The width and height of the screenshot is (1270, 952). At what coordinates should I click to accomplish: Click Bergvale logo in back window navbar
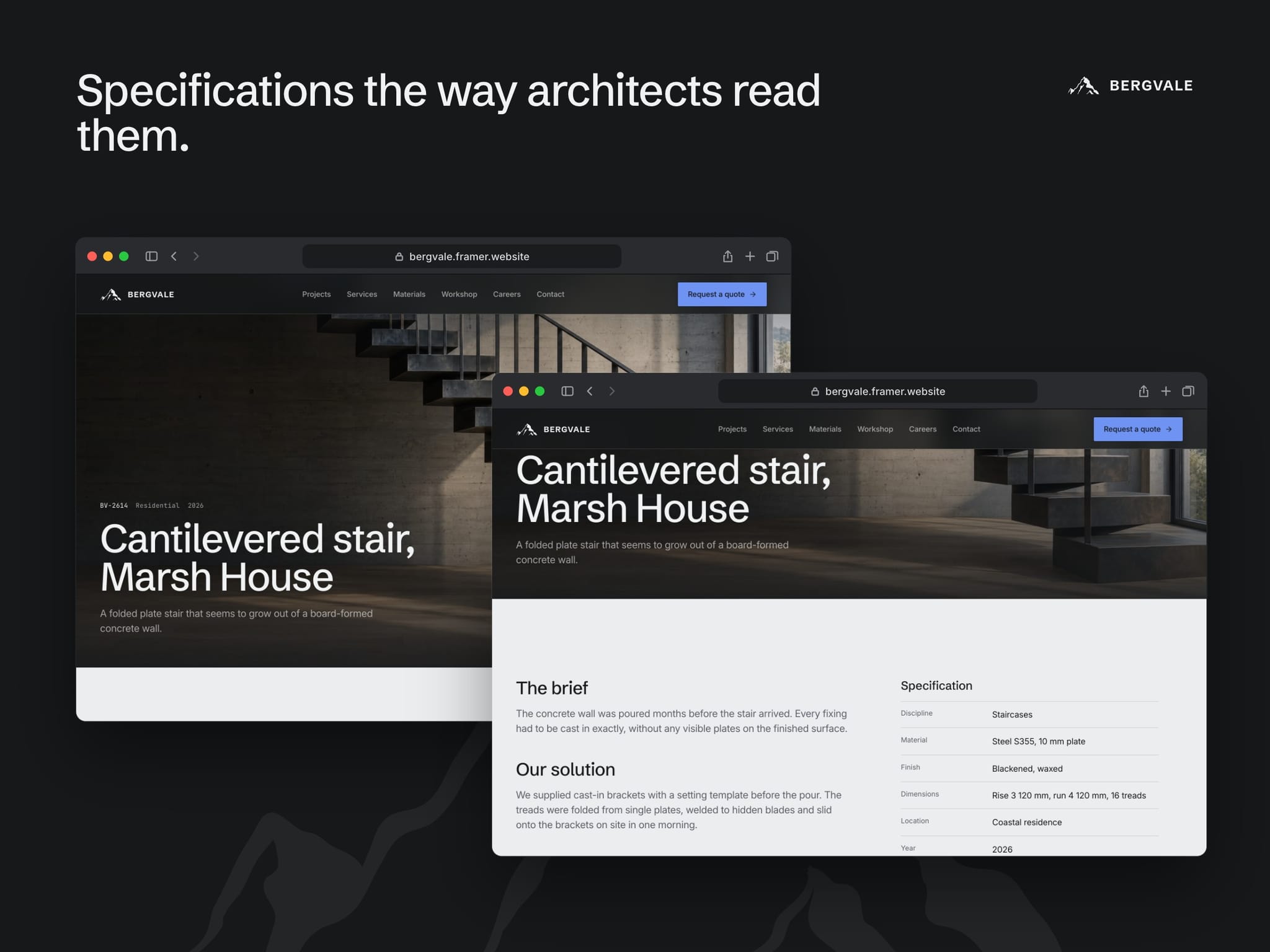[138, 294]
